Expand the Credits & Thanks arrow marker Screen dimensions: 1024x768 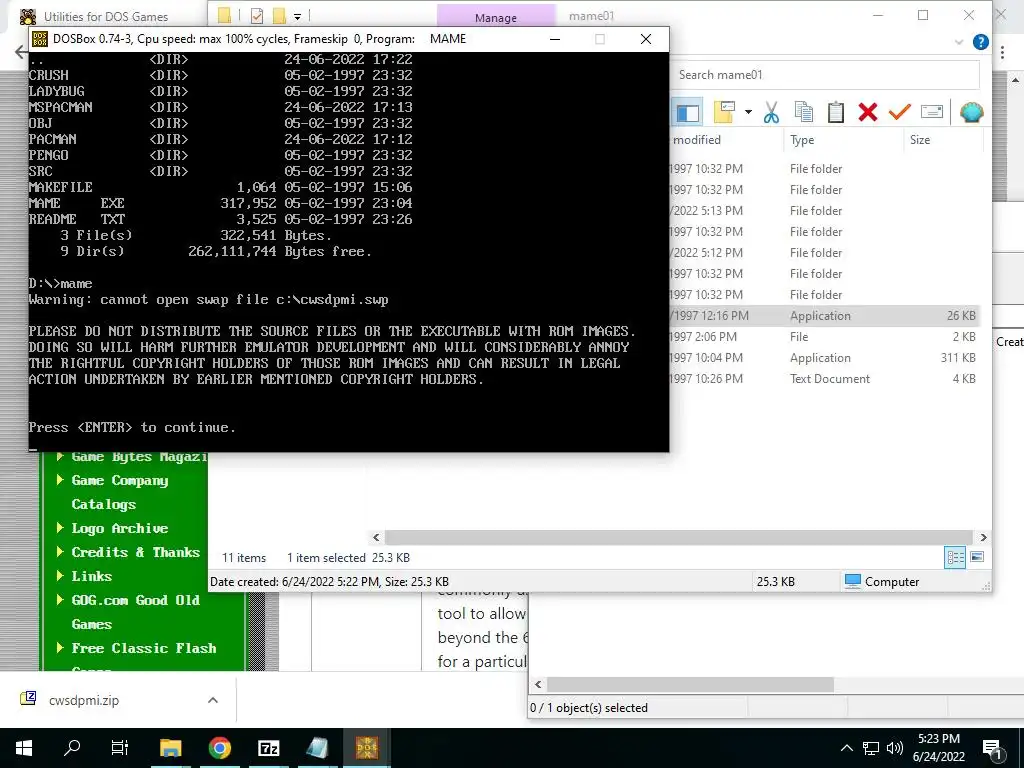pyautogui.click(x=61, y=552)
